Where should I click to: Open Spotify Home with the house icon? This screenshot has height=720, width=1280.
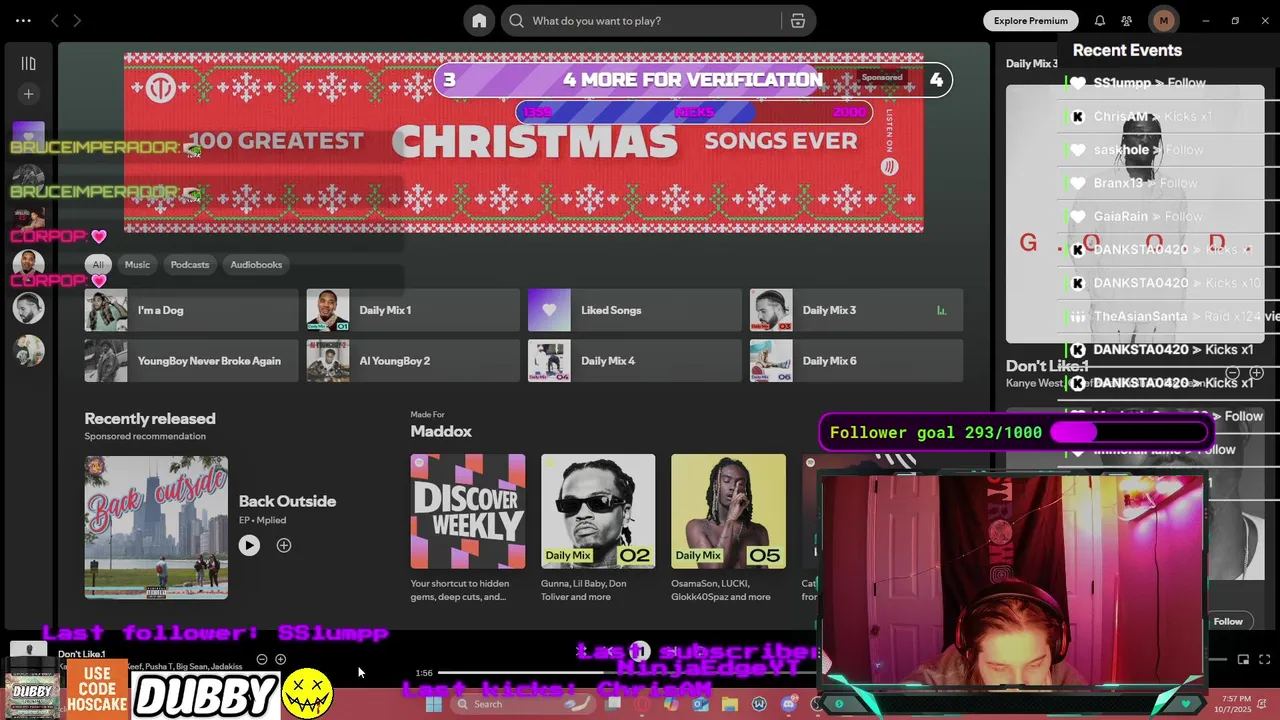[479, 21]
